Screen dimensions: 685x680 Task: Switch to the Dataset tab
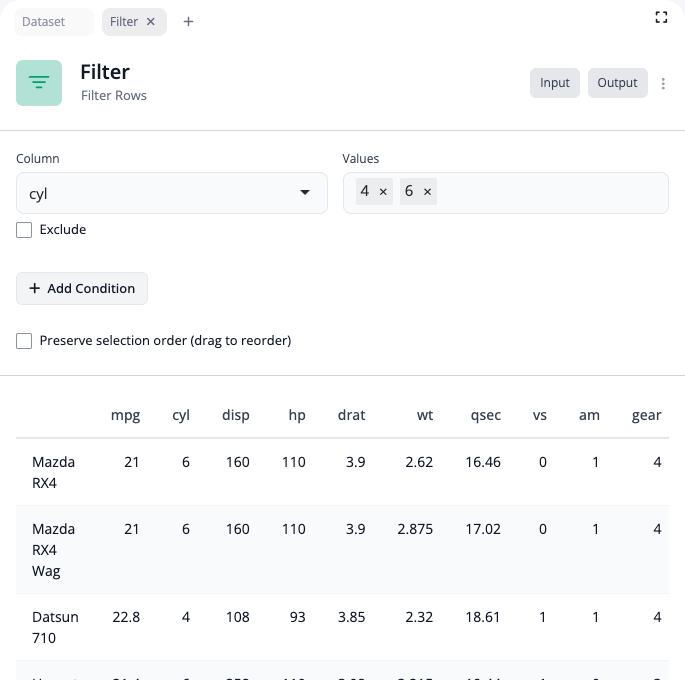(44, 22)
